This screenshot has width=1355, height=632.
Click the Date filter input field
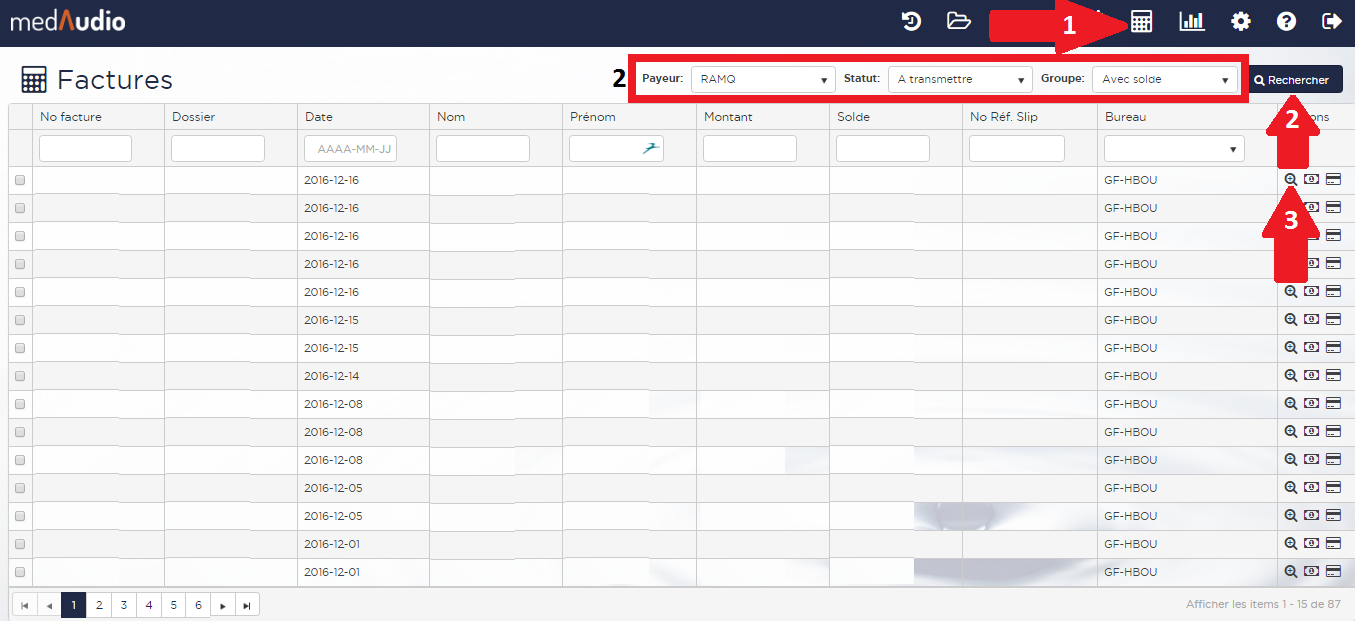[x=350, y=149]
